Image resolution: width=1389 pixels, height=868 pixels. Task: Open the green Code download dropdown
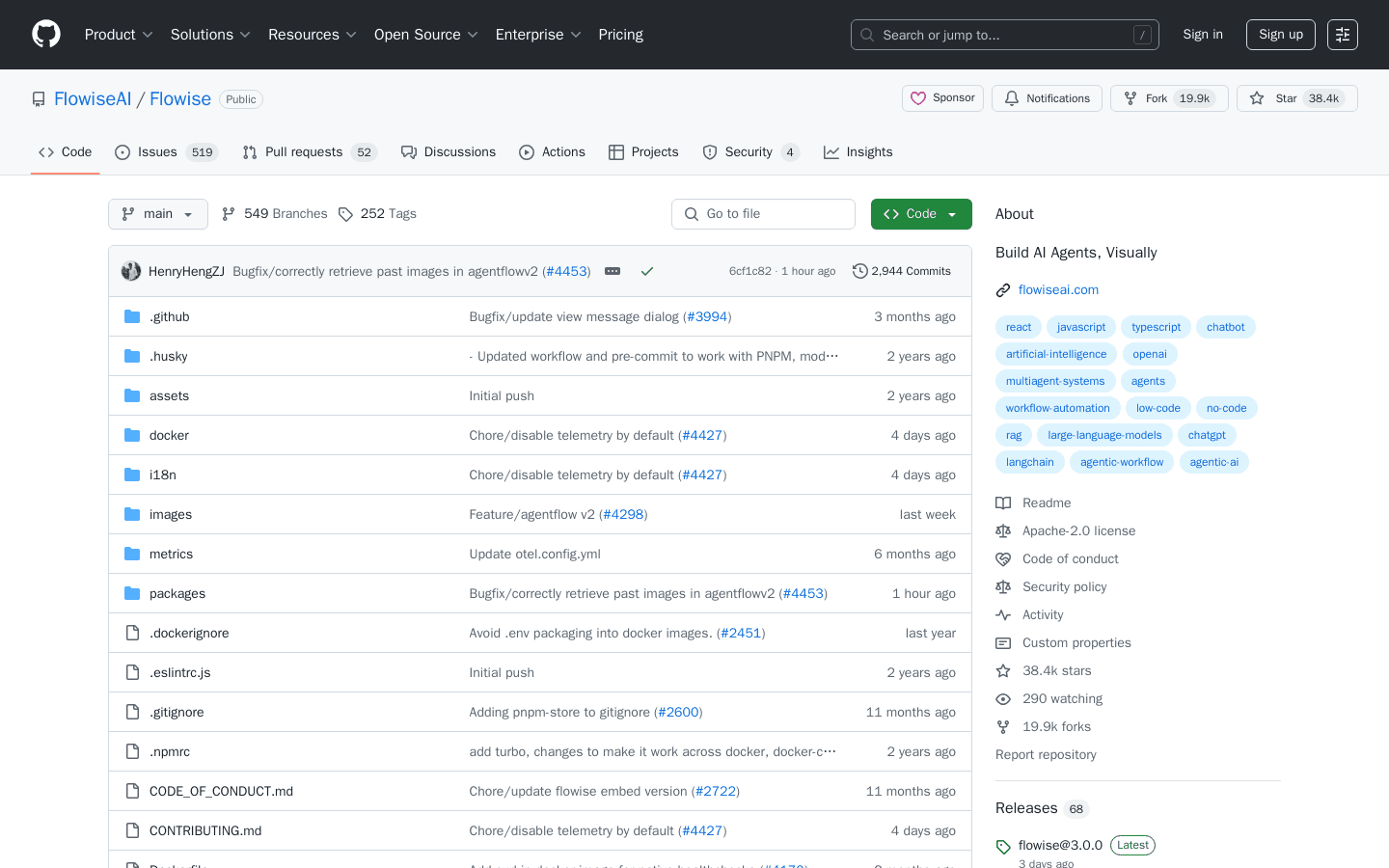[921, 213]
